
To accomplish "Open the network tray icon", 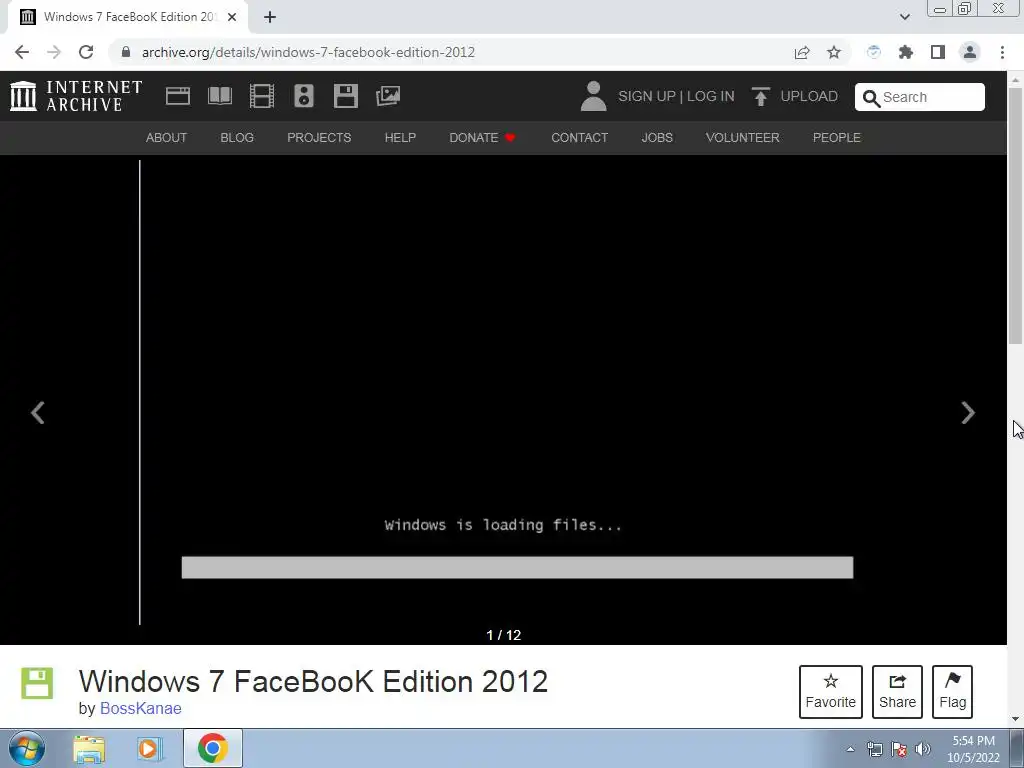I will click(x=874, y=749).
